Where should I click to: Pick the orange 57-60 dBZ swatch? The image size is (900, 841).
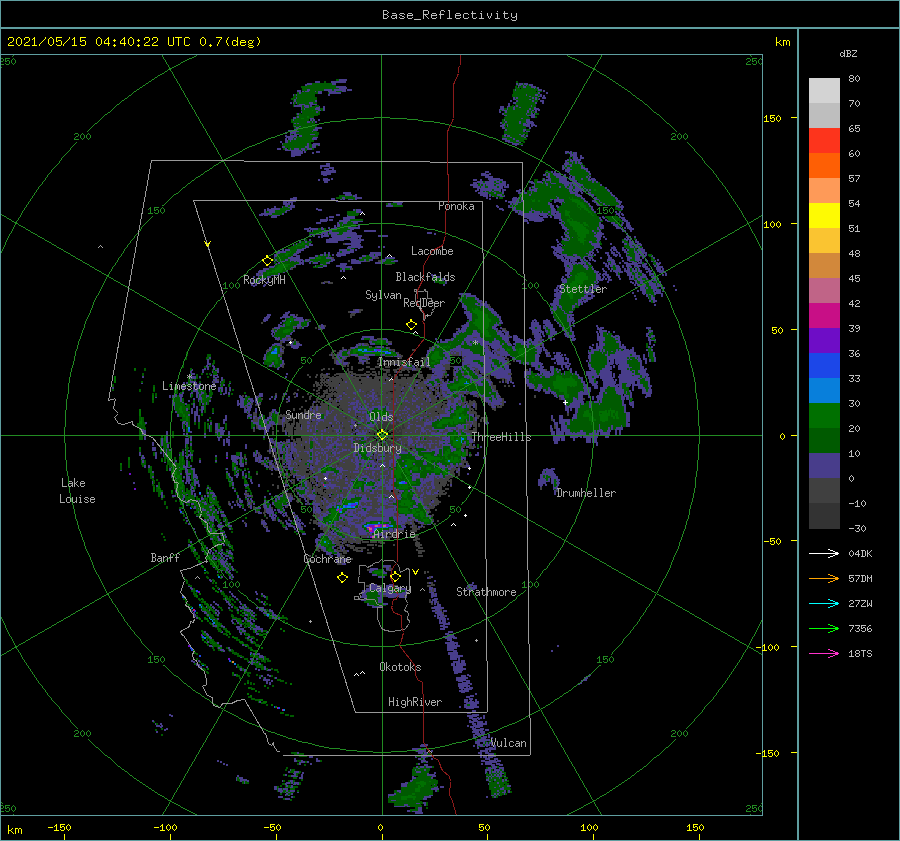point(824,166)
